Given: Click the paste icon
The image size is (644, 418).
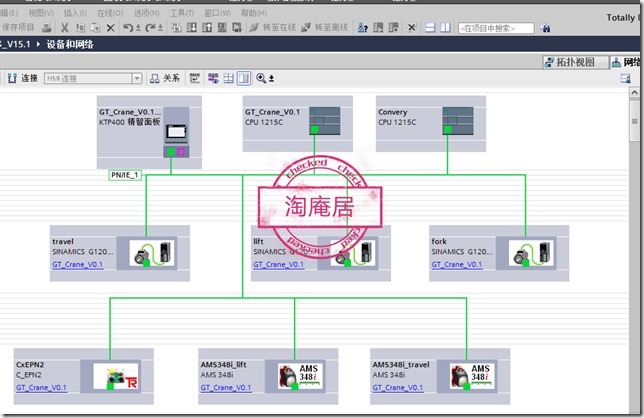Looking at the screenshot, I should [95, 28].
